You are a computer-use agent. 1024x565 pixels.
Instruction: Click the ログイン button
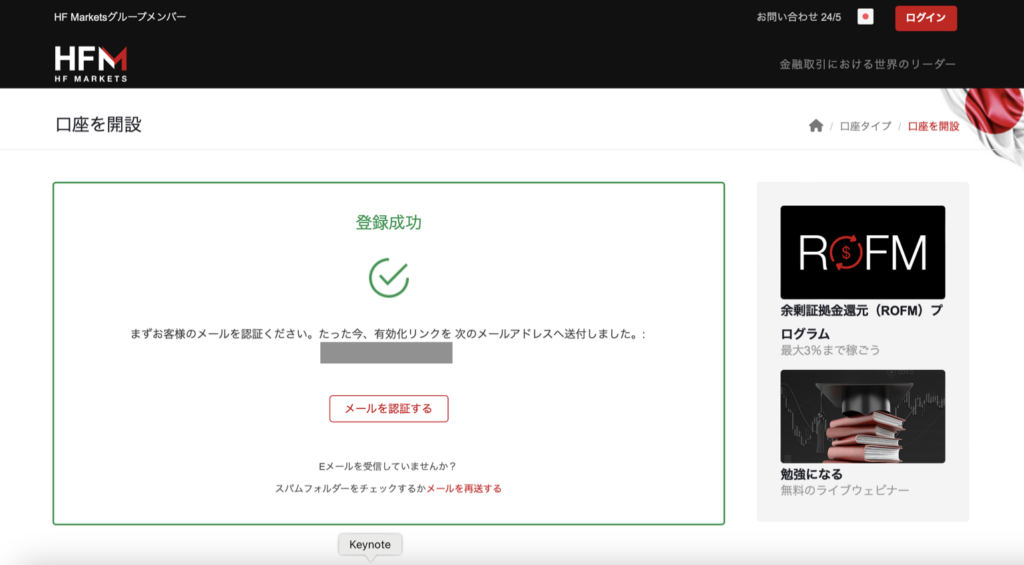[925, 18]
